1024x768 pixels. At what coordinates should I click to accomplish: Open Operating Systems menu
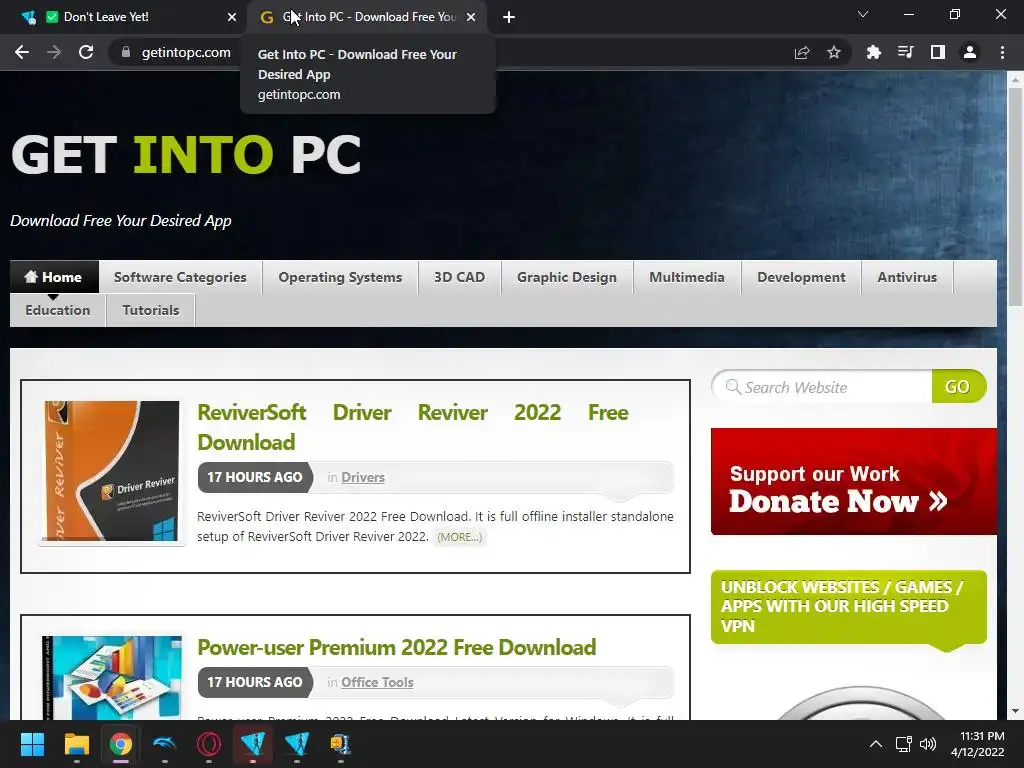coord(340,277)
